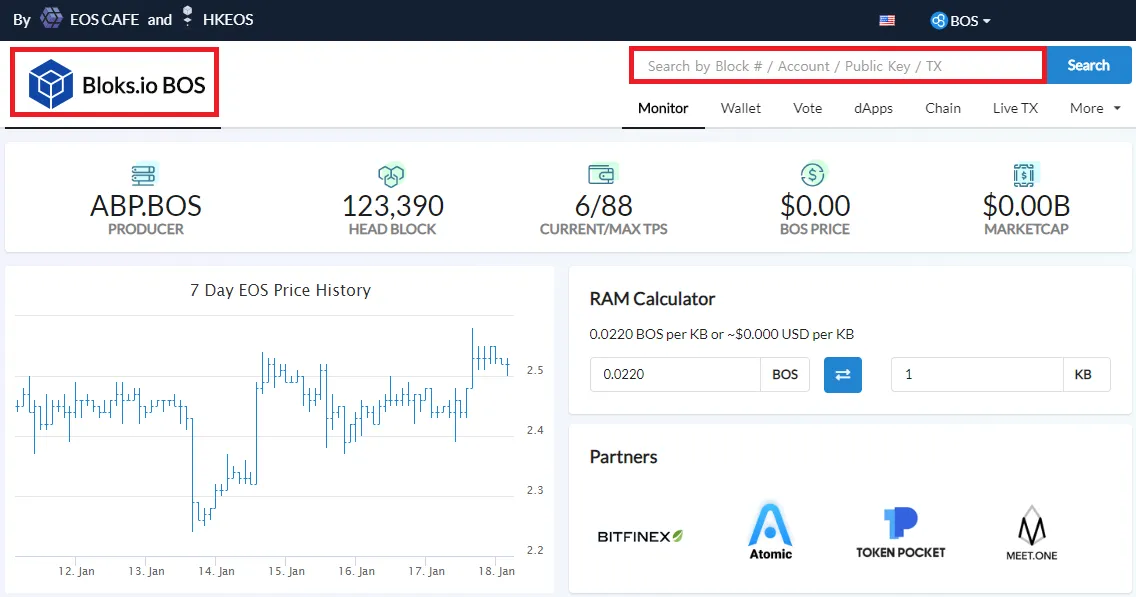Screen dimensions: 1136x597
Task: Click the blue Search button
Action: point(1088,65)
